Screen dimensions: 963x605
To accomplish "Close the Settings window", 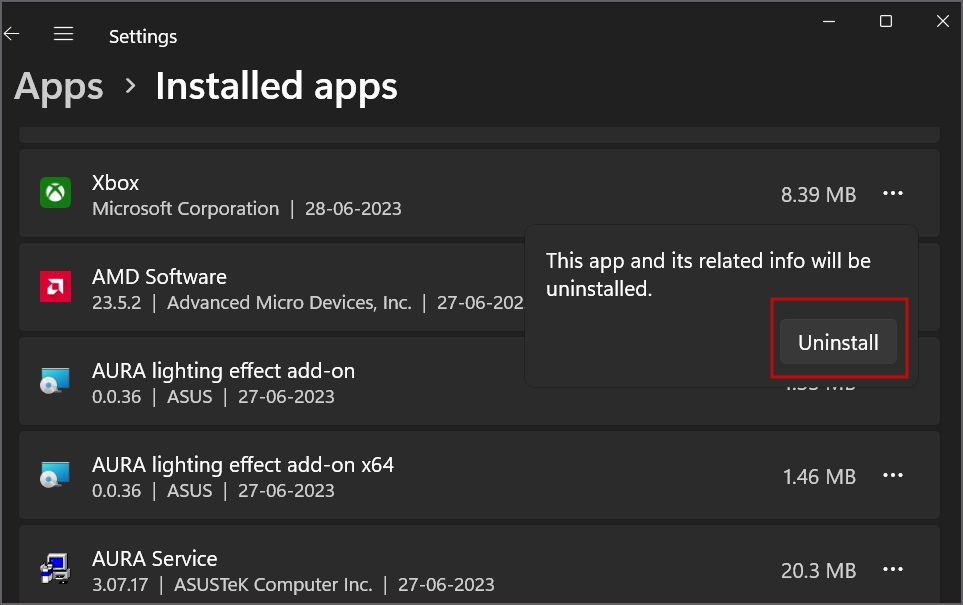I will coord(943,21).
